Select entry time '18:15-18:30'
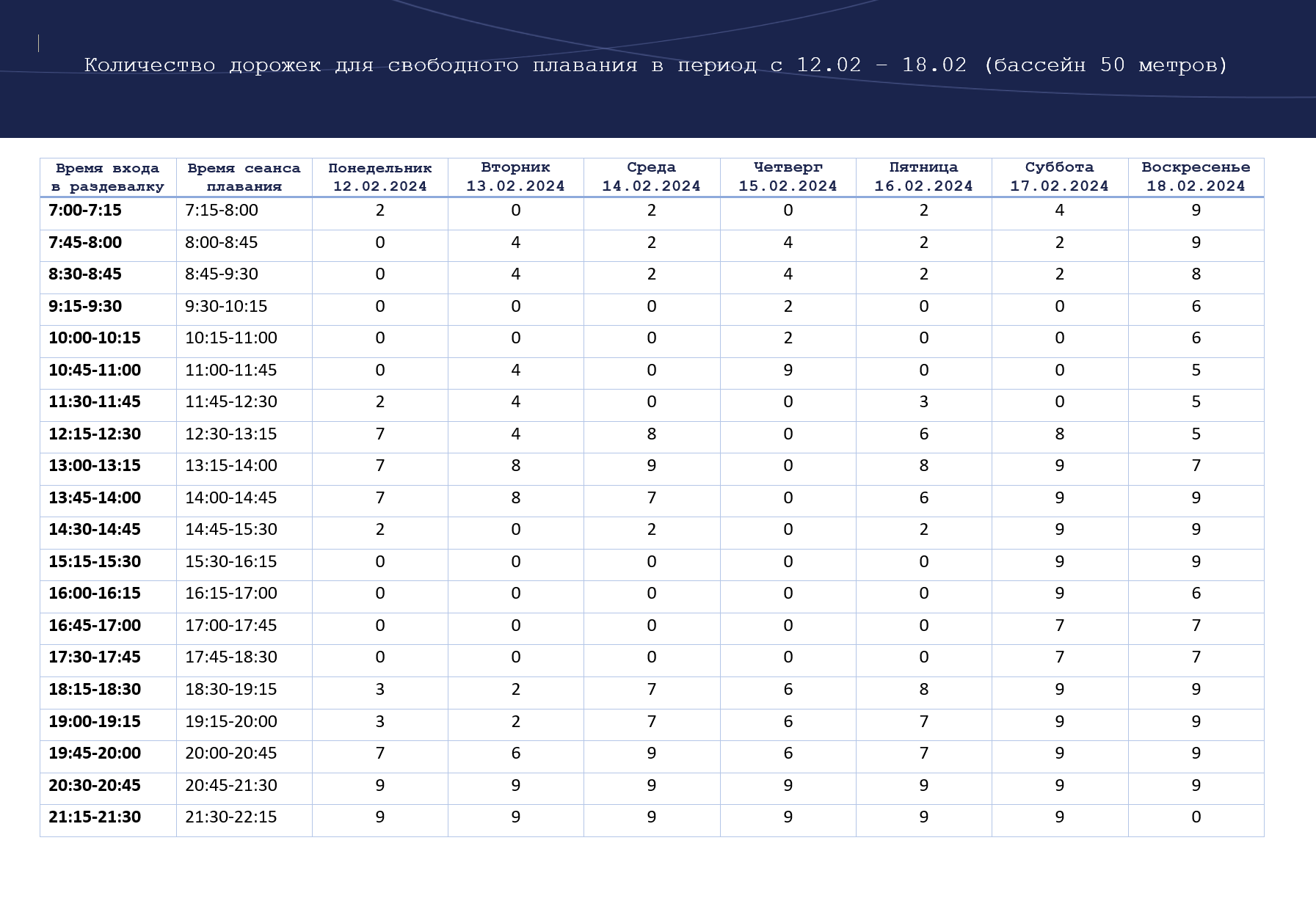The image size is (1316, 901). tap(95, 690)
